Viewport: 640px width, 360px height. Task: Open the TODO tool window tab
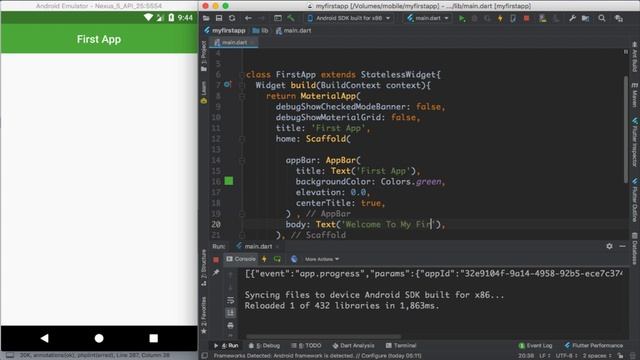(306, 346)
